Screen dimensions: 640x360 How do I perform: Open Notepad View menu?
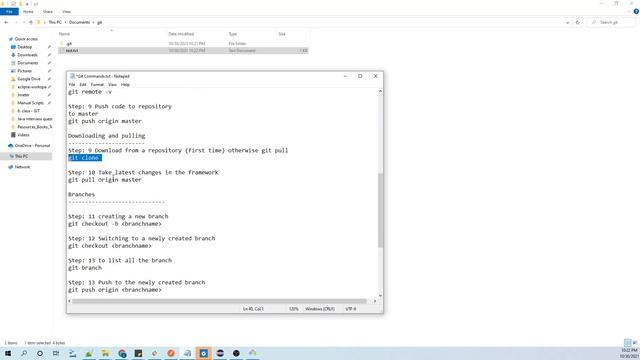pyautogui.click(x=112, y=84)
